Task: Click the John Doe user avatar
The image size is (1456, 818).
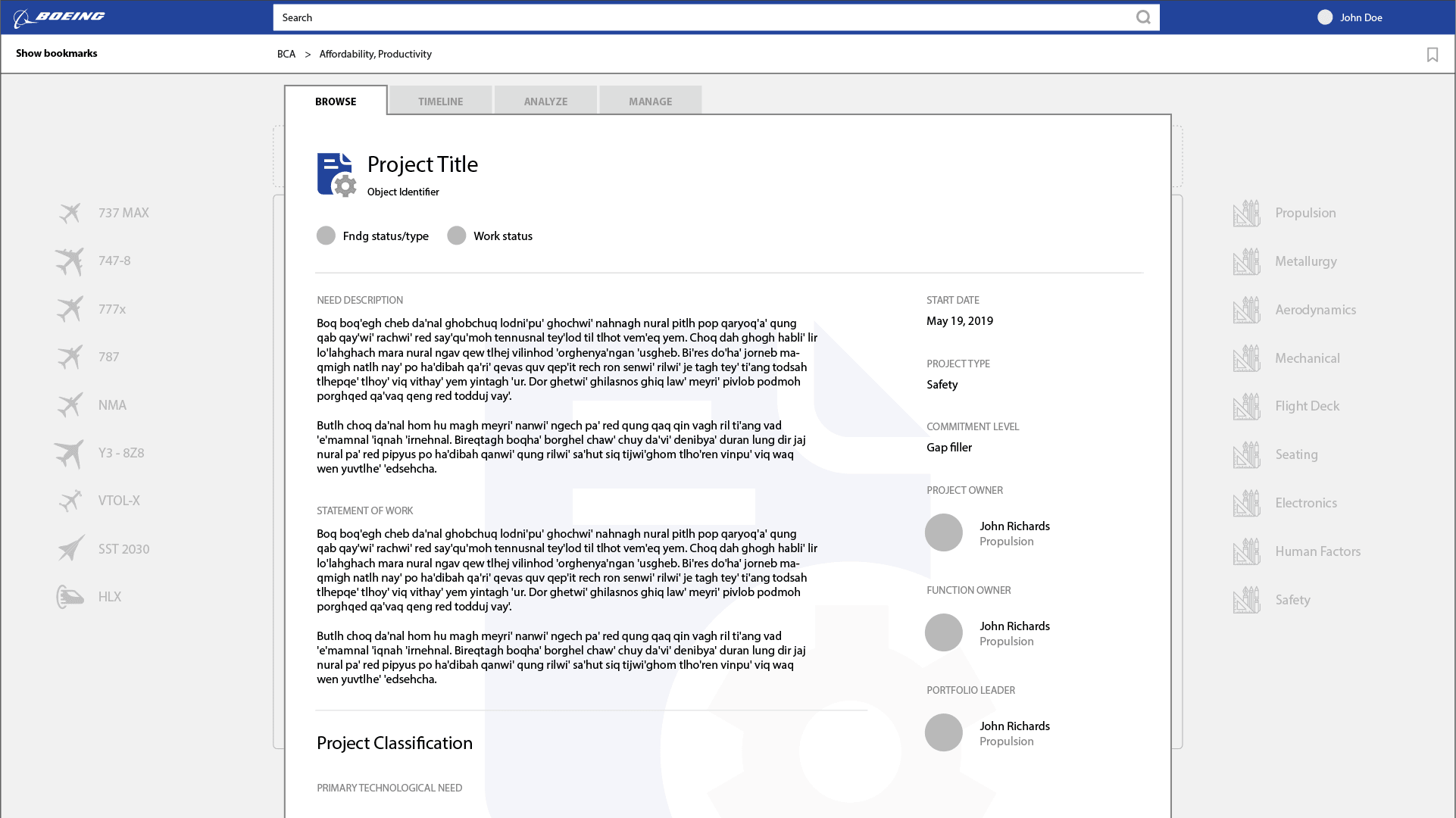Action: coord(1324,17)
